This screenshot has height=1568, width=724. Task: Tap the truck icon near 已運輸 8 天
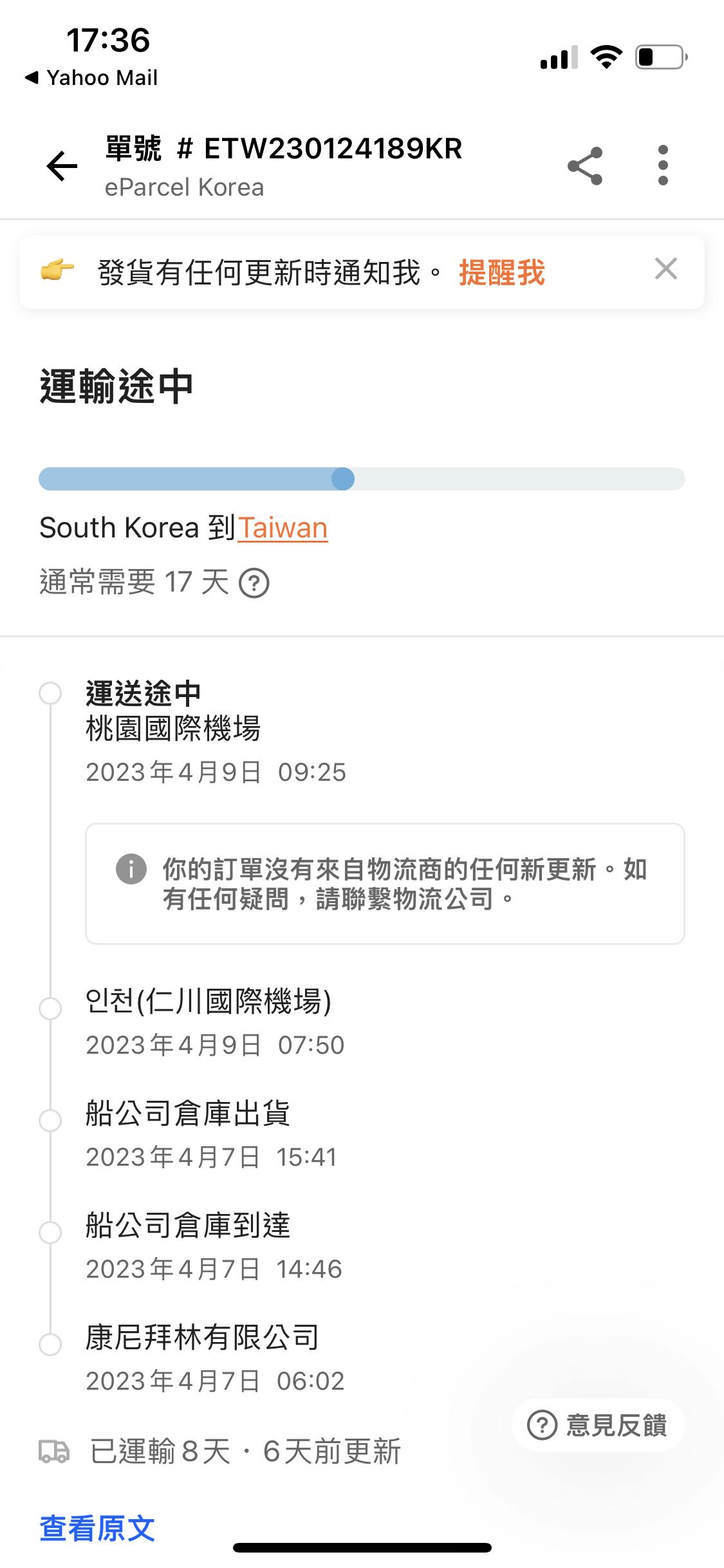(x=54, y=1451)
